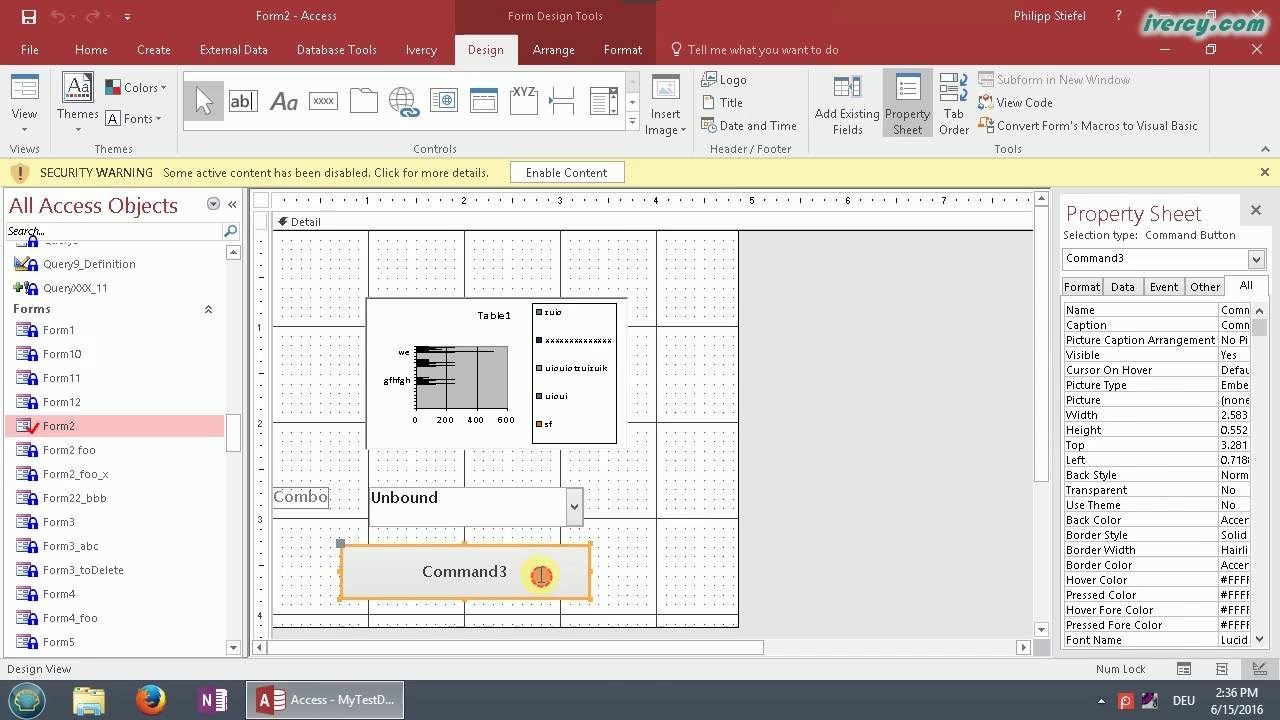Switch to the Arrange tab
The height and width of the screenshot is (720, 1280).
tap(553, 50)
